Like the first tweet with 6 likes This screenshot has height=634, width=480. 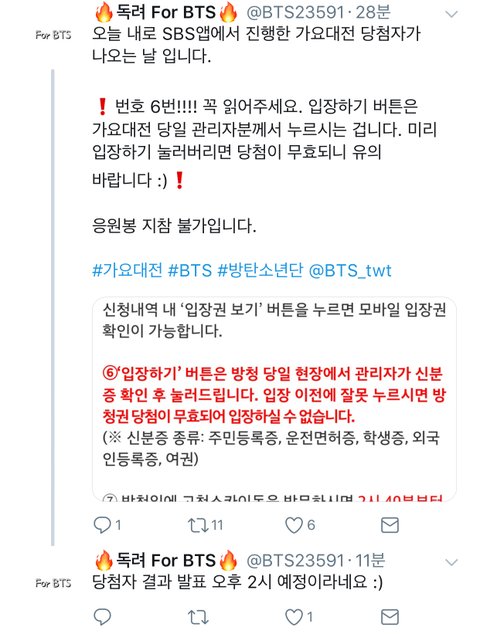(x=294, y=525)
